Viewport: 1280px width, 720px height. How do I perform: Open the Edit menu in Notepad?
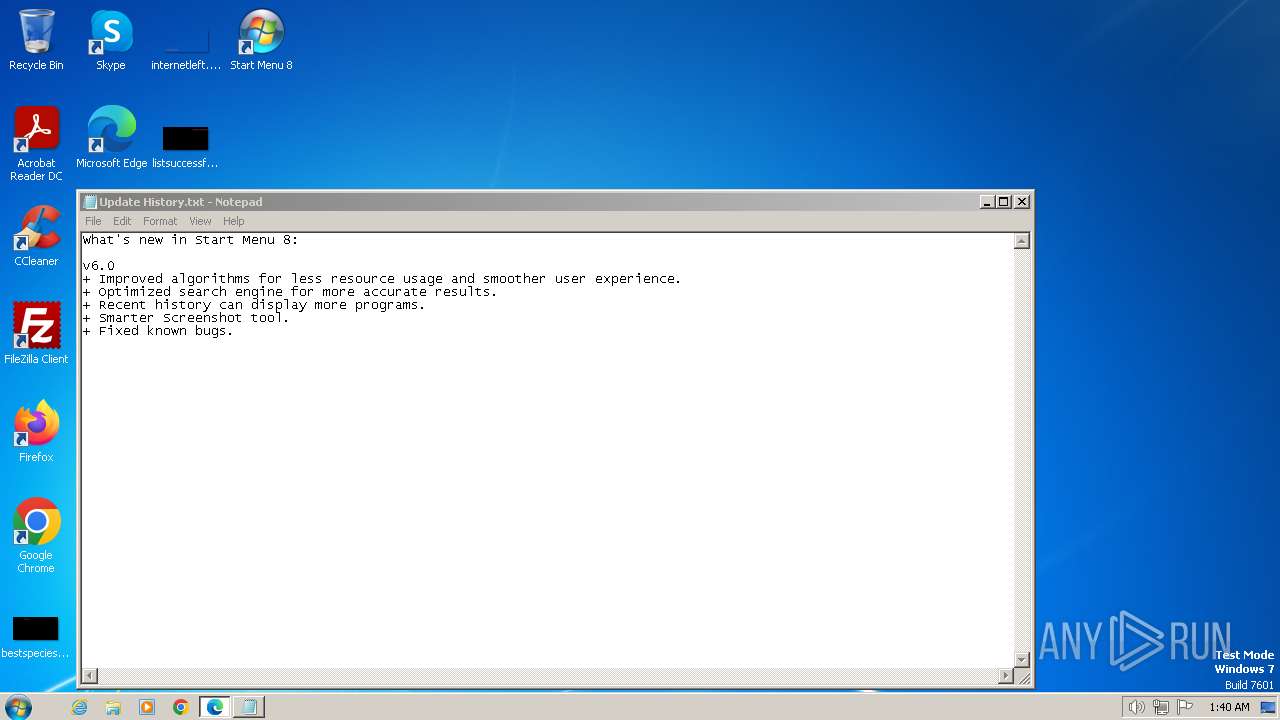(x=122, y=221)
